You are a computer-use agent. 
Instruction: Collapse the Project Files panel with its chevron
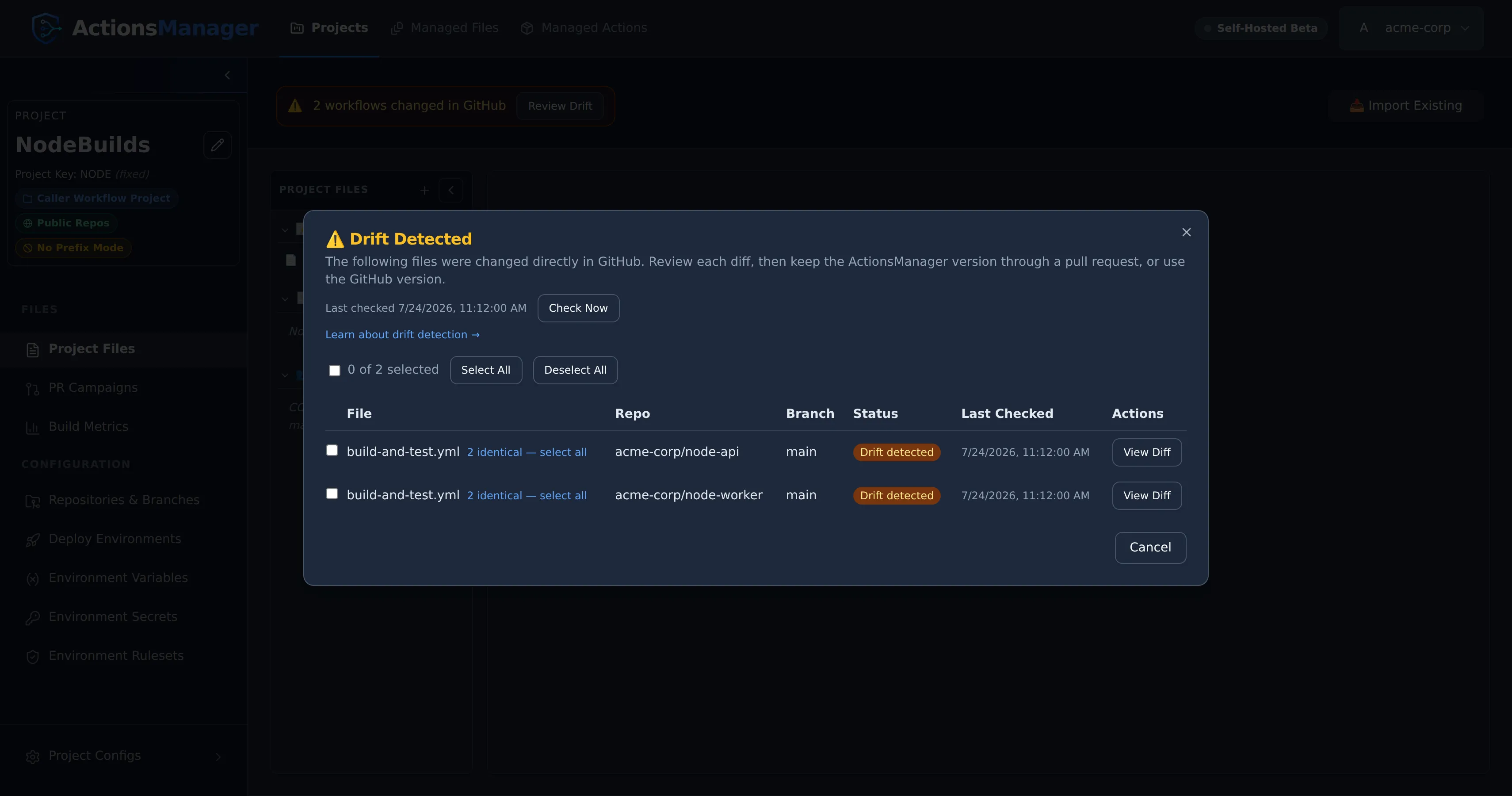451,190
